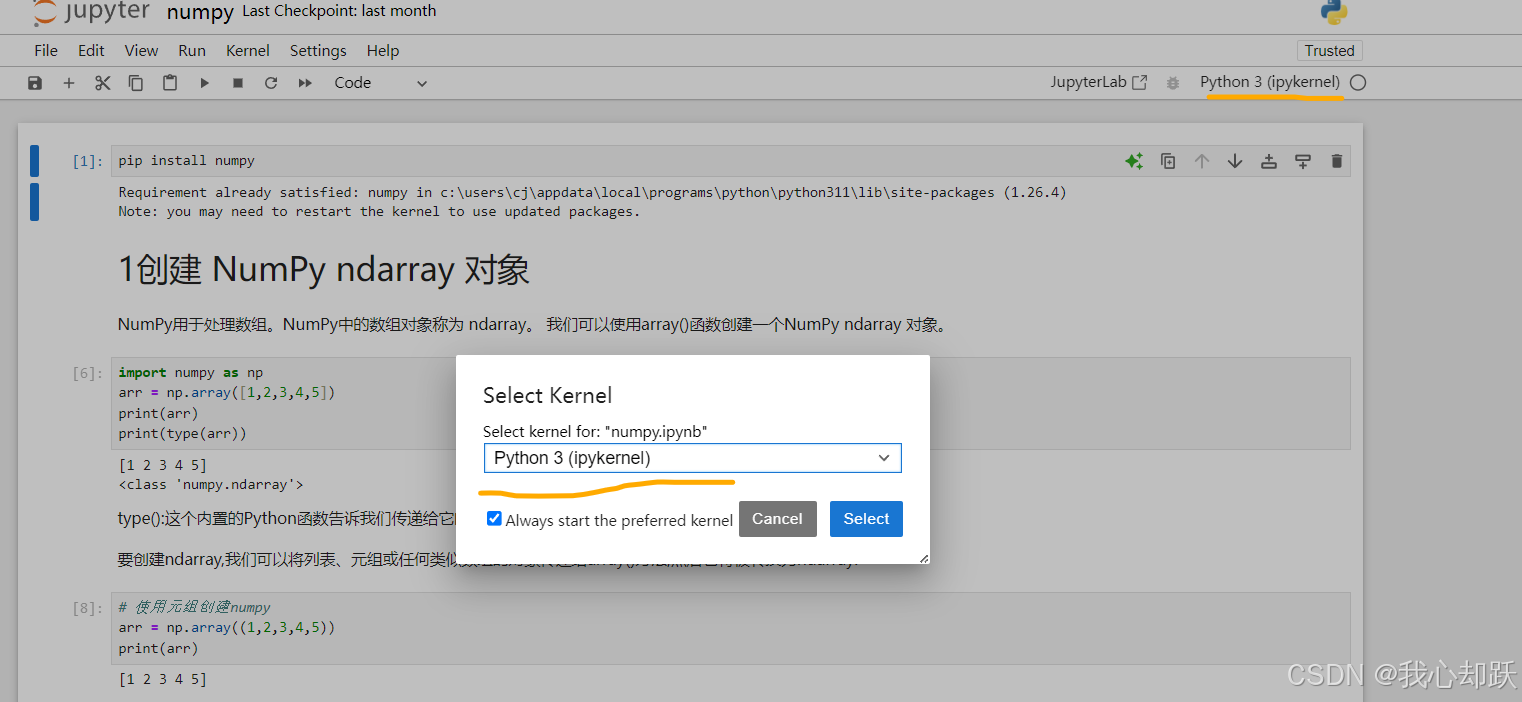Duplicate the pip install cell via cell toolbar
This screenshot has width=1522, height=702.
(1168, 161)
